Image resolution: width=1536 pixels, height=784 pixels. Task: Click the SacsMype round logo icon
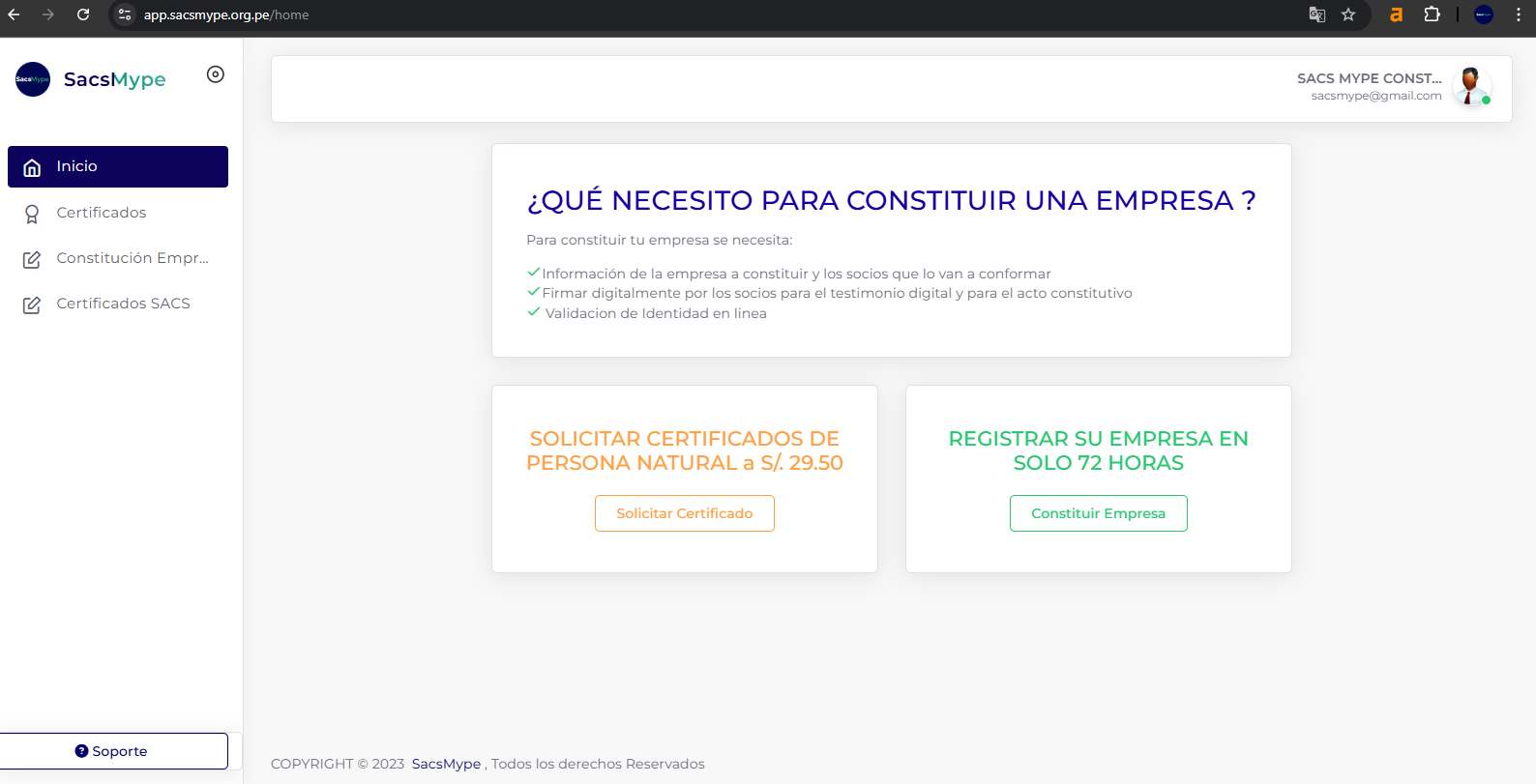[x=33, y=79]
